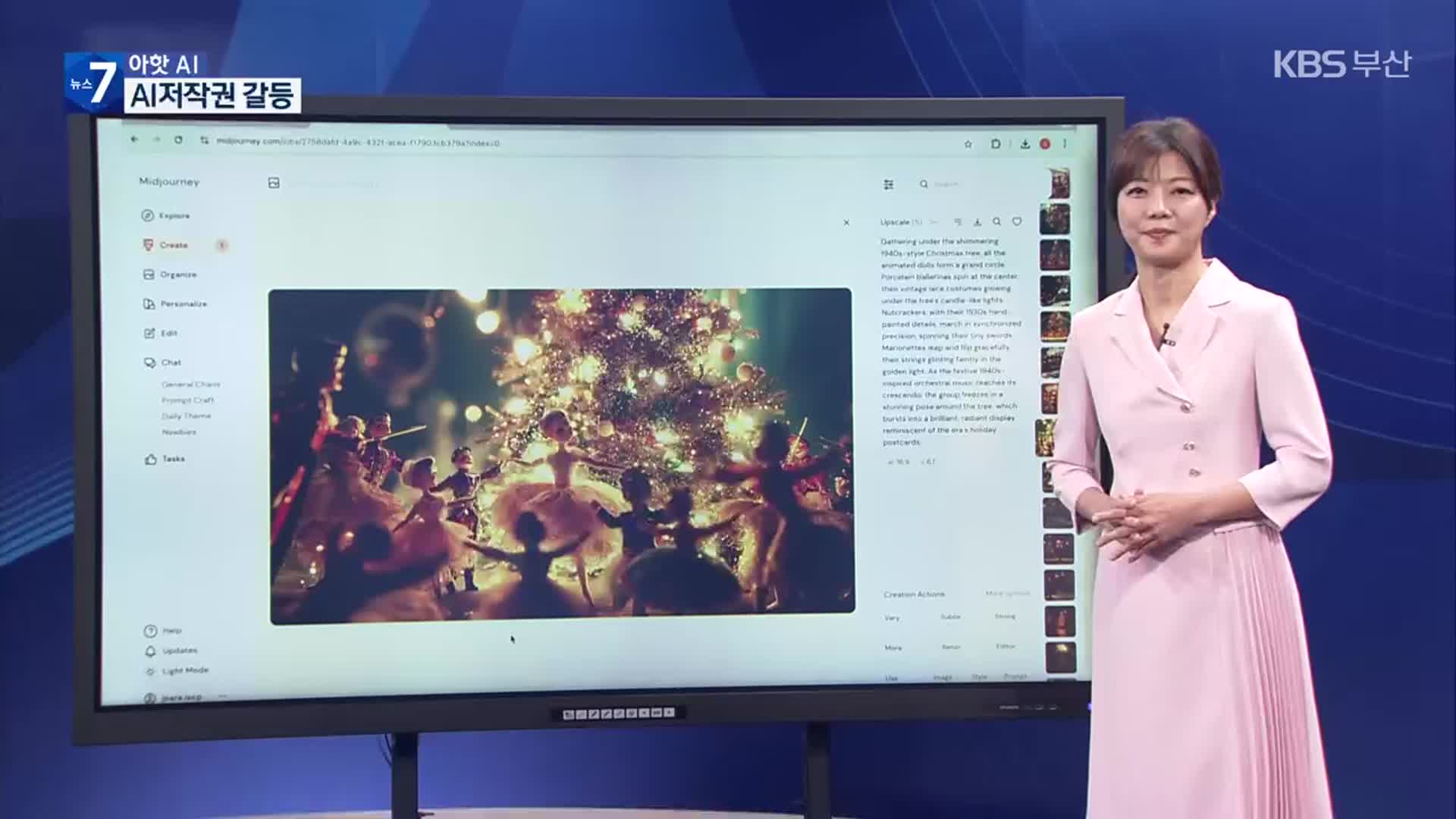Open the Prompt Craft chat room
The image size is (1456, 819).
coord(187,400)
